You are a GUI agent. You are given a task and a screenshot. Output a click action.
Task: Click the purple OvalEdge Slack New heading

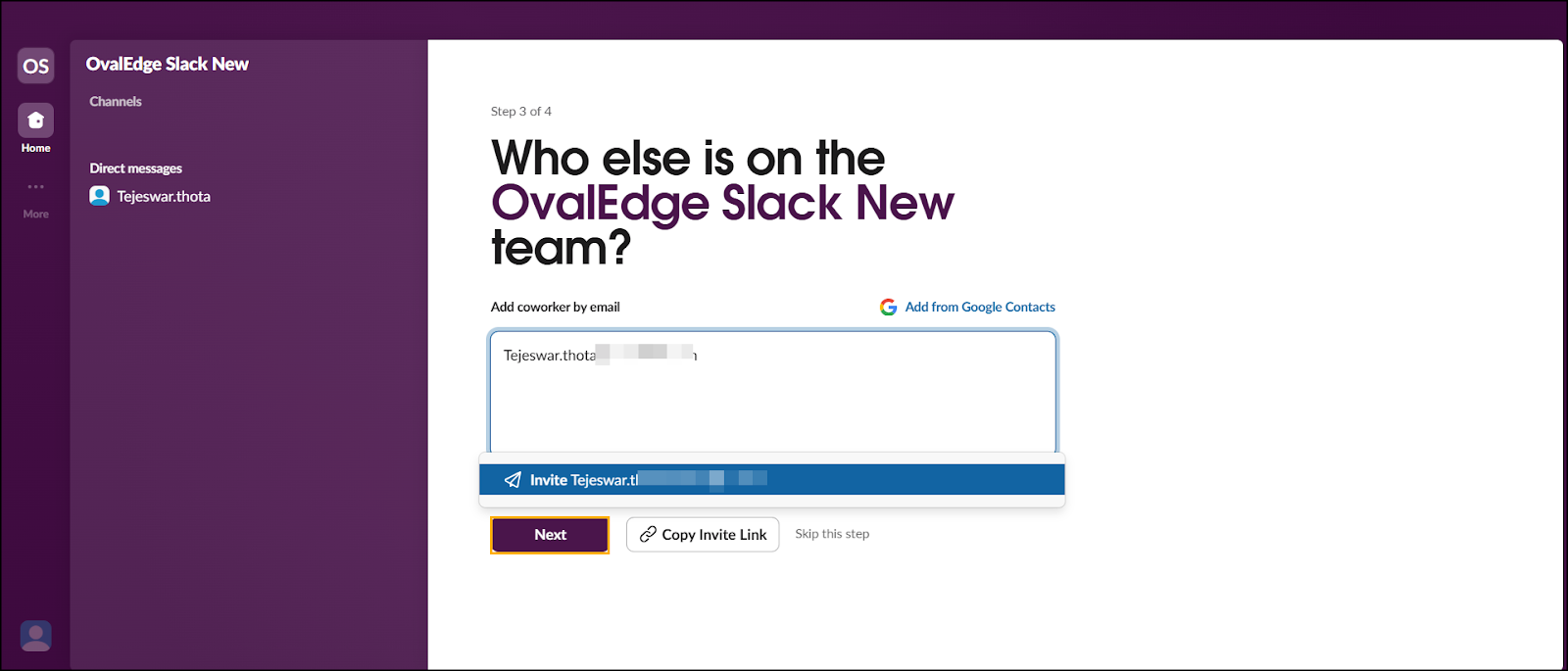pos(722,203)
